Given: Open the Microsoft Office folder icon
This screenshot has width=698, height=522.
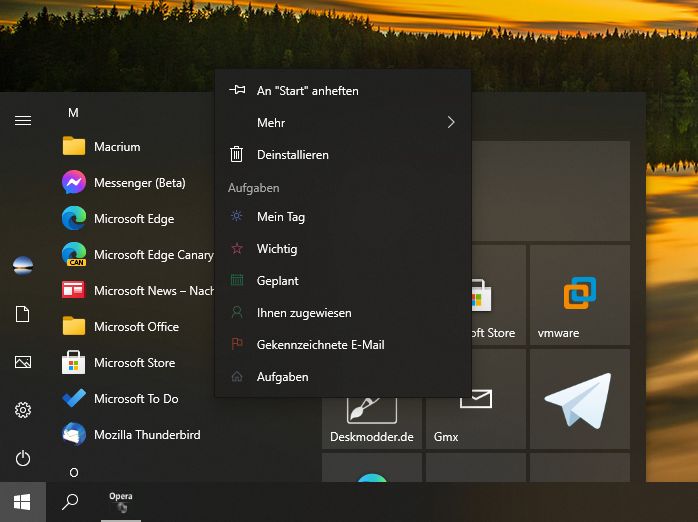Looking at the screenshot, I should [74, 326].
